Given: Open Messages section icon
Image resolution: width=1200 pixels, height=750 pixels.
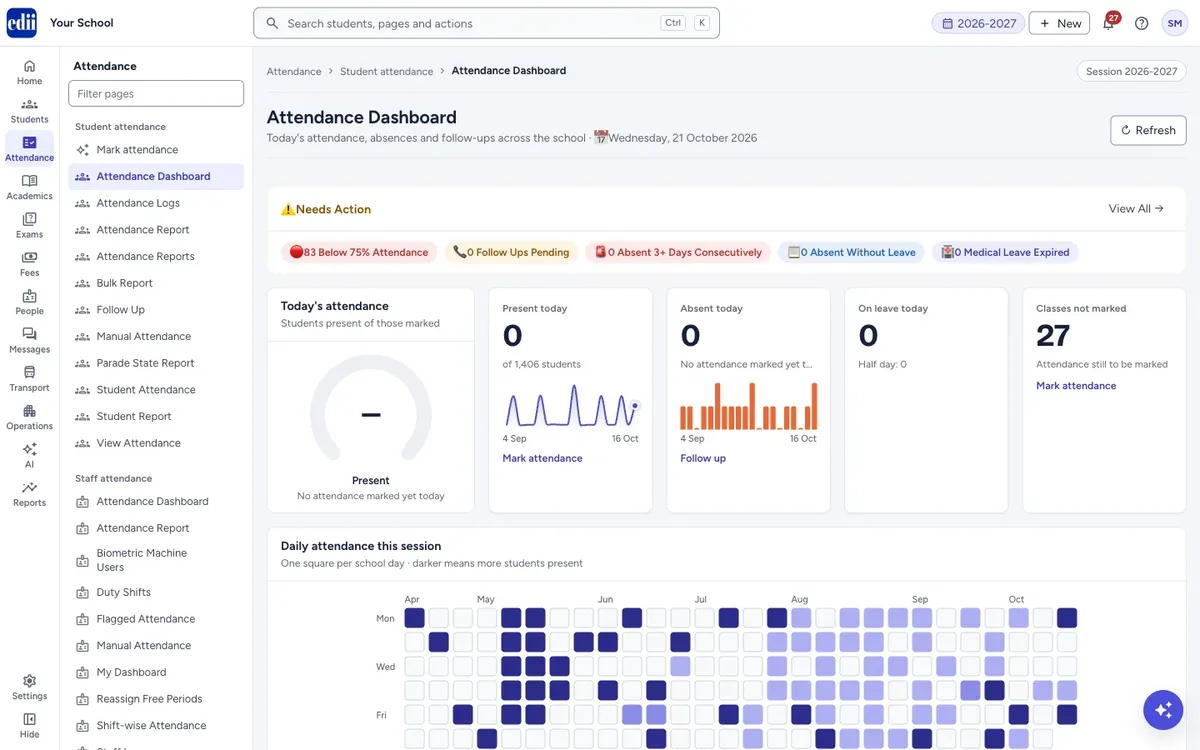Looking at the screenshot, I should [29, 341].
